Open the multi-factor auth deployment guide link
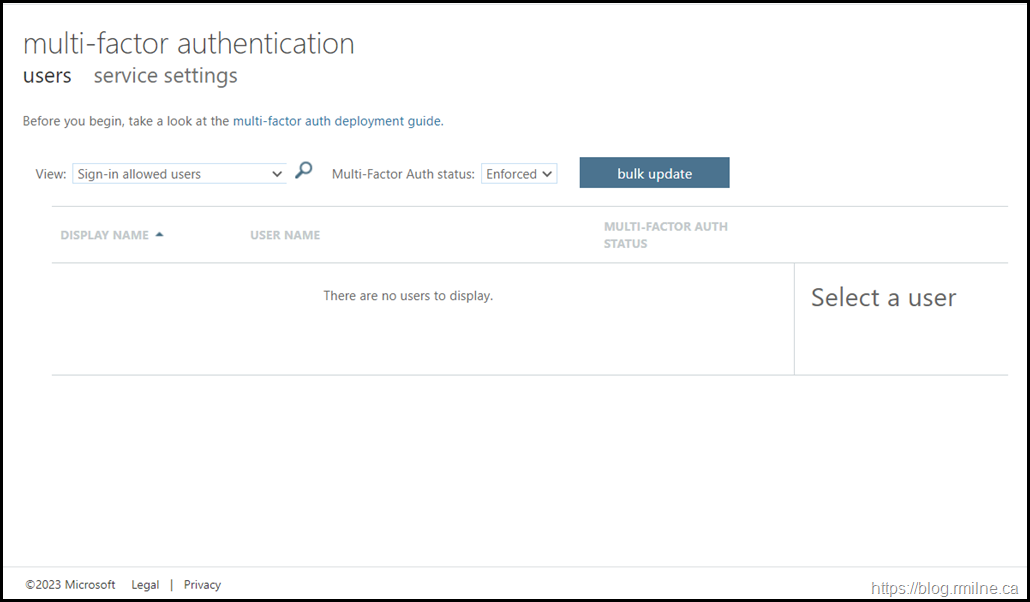 coord(337,120)
